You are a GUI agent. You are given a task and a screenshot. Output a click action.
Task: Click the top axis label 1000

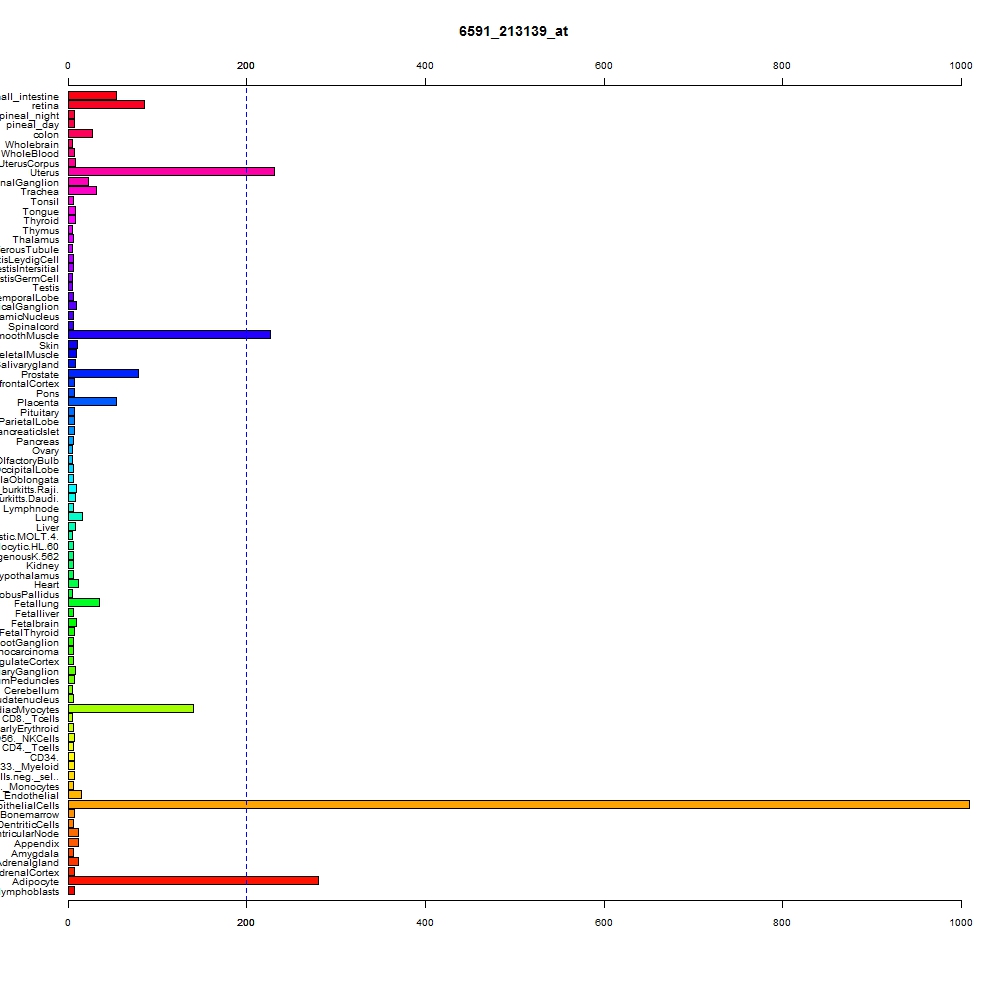click(960, 66)
